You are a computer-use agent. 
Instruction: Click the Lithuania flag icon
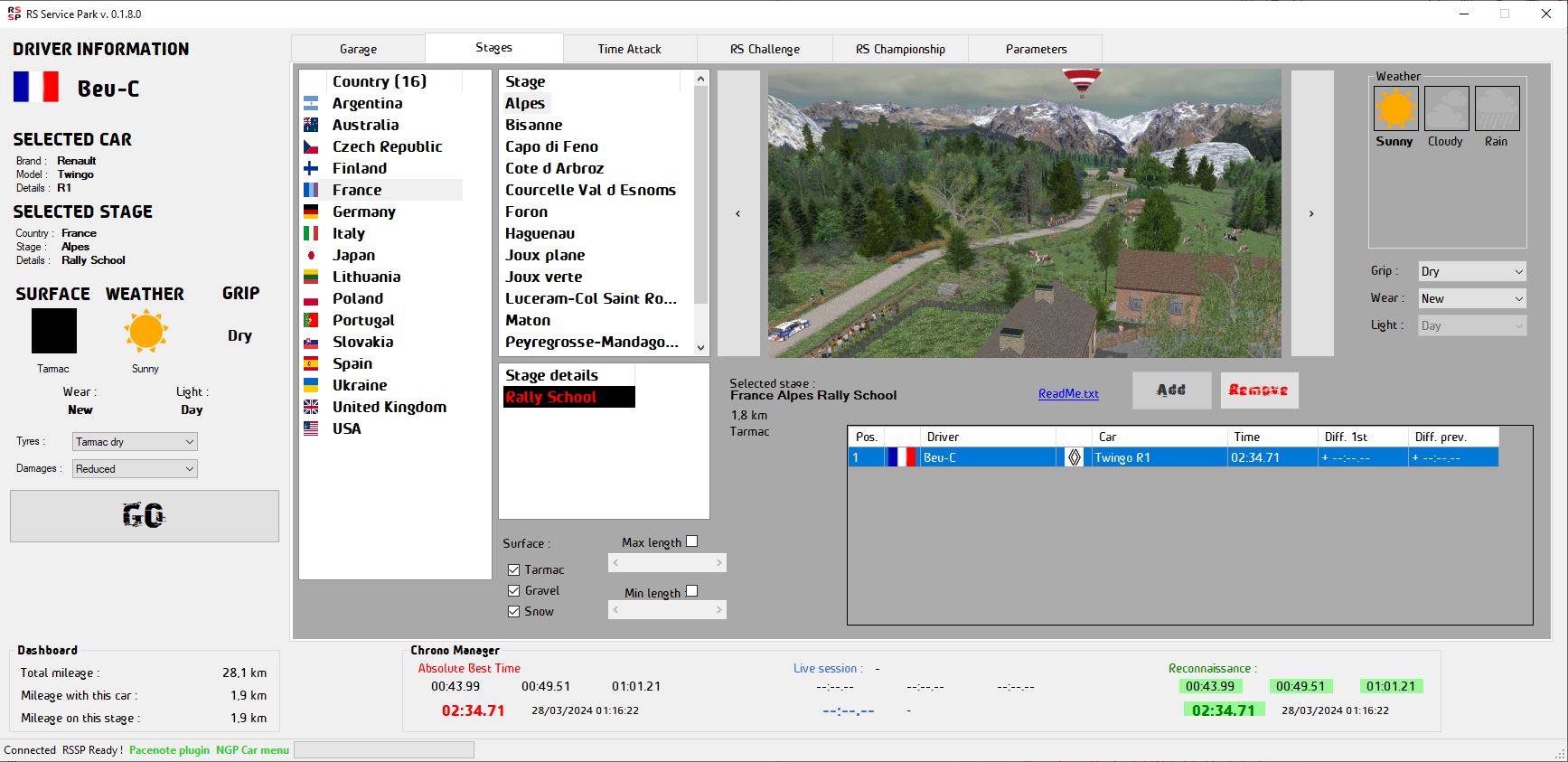[311, 277]
